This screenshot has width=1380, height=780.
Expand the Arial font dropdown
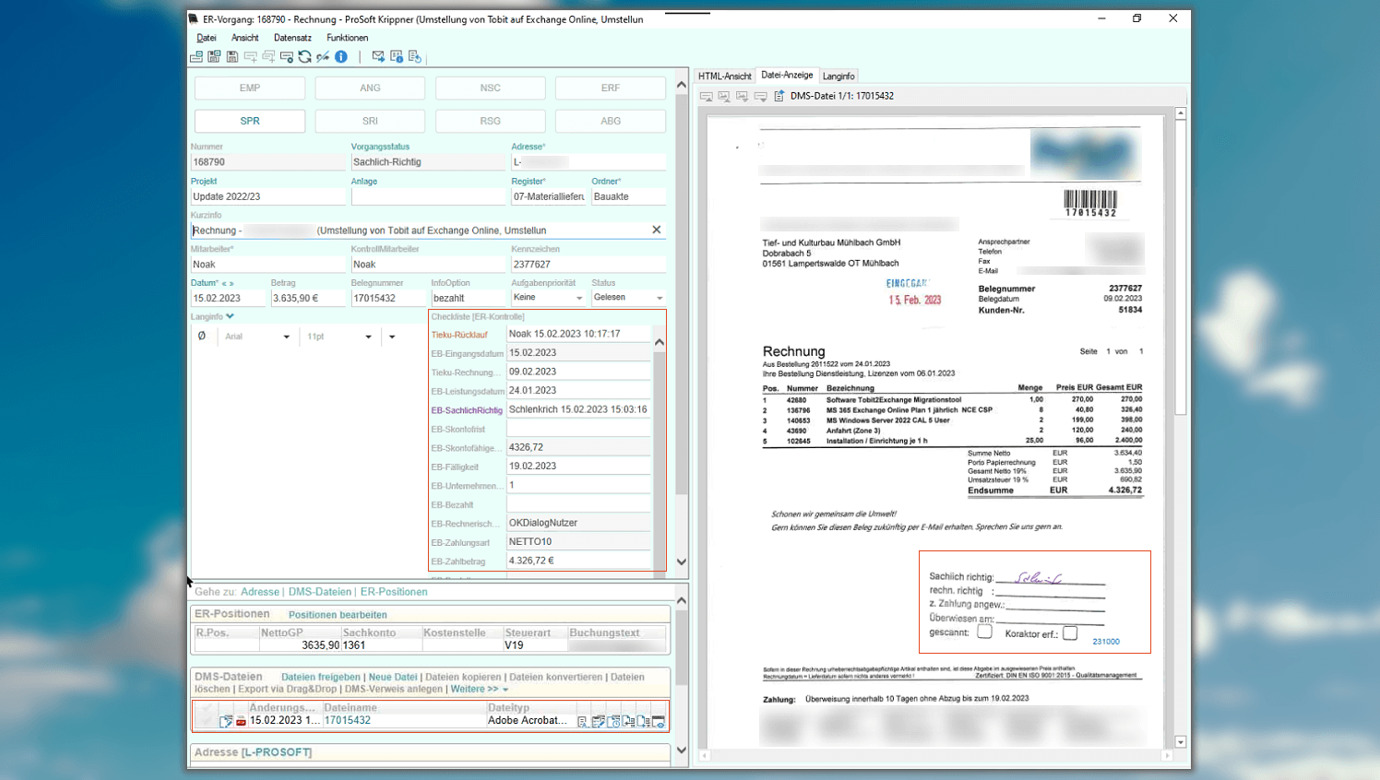point(286,337)
